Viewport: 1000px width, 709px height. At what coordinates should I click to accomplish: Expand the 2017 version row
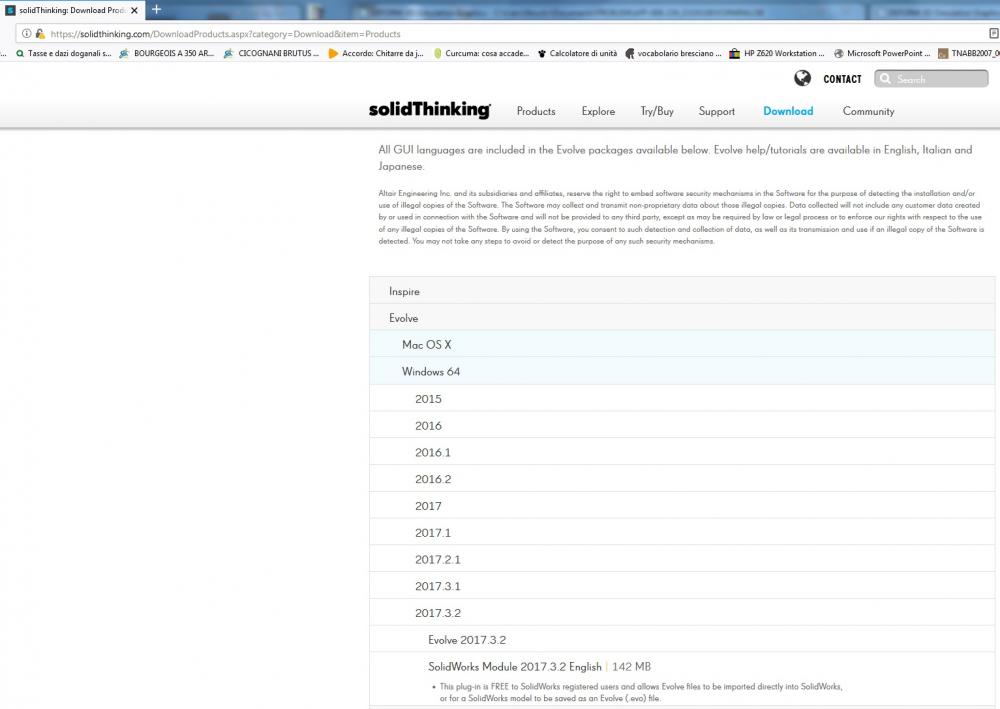coord(682,506)
